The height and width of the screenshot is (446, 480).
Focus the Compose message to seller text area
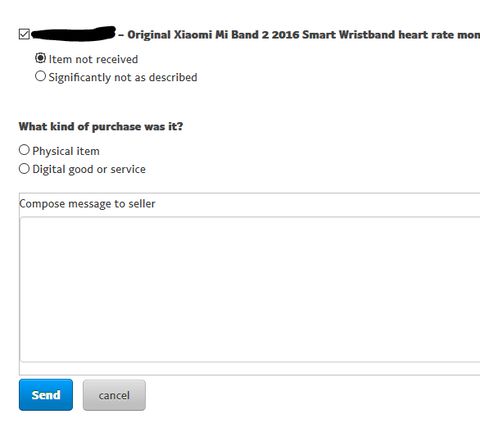click(x=250, y=289)
